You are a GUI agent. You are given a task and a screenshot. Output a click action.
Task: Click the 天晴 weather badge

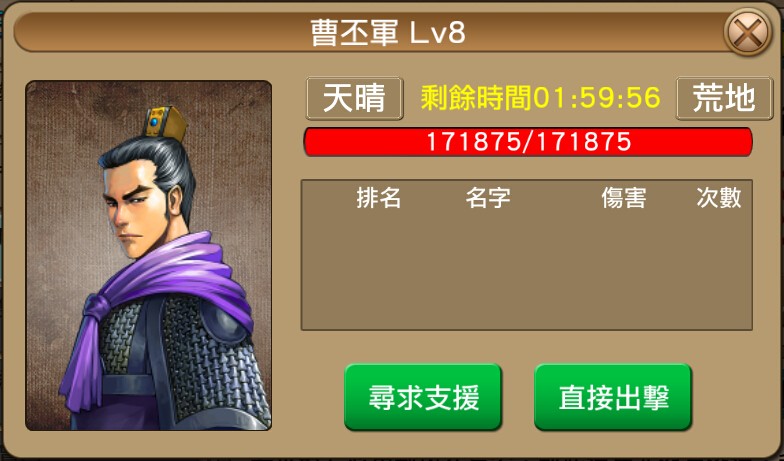click(x=354, y=98)
